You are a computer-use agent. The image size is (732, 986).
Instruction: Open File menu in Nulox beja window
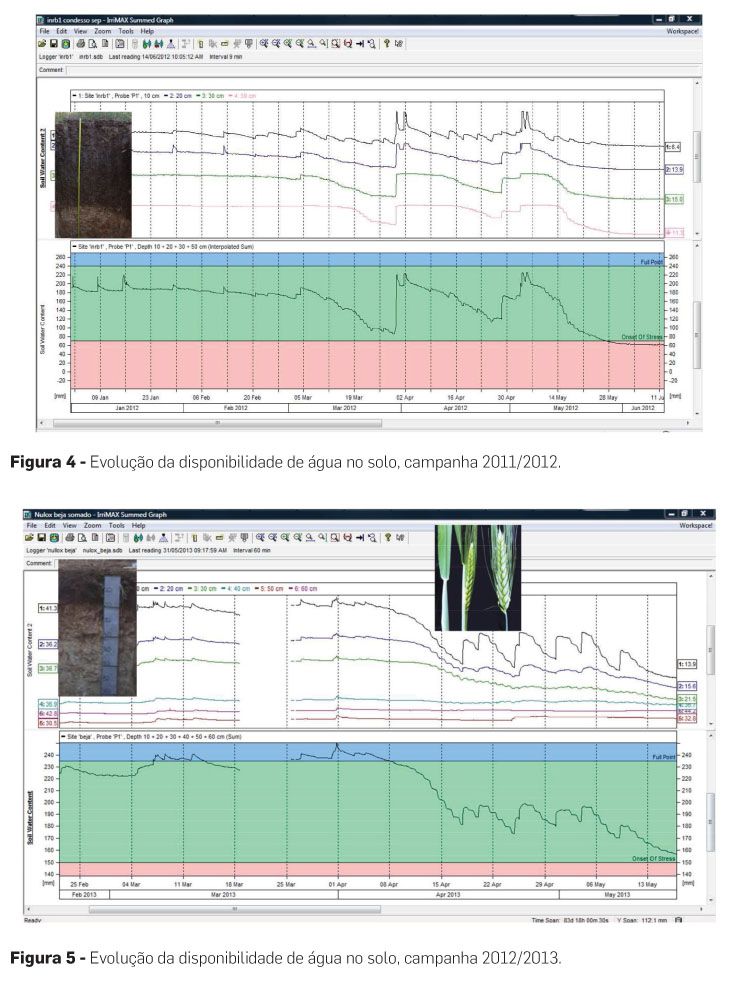pos(31,525)
